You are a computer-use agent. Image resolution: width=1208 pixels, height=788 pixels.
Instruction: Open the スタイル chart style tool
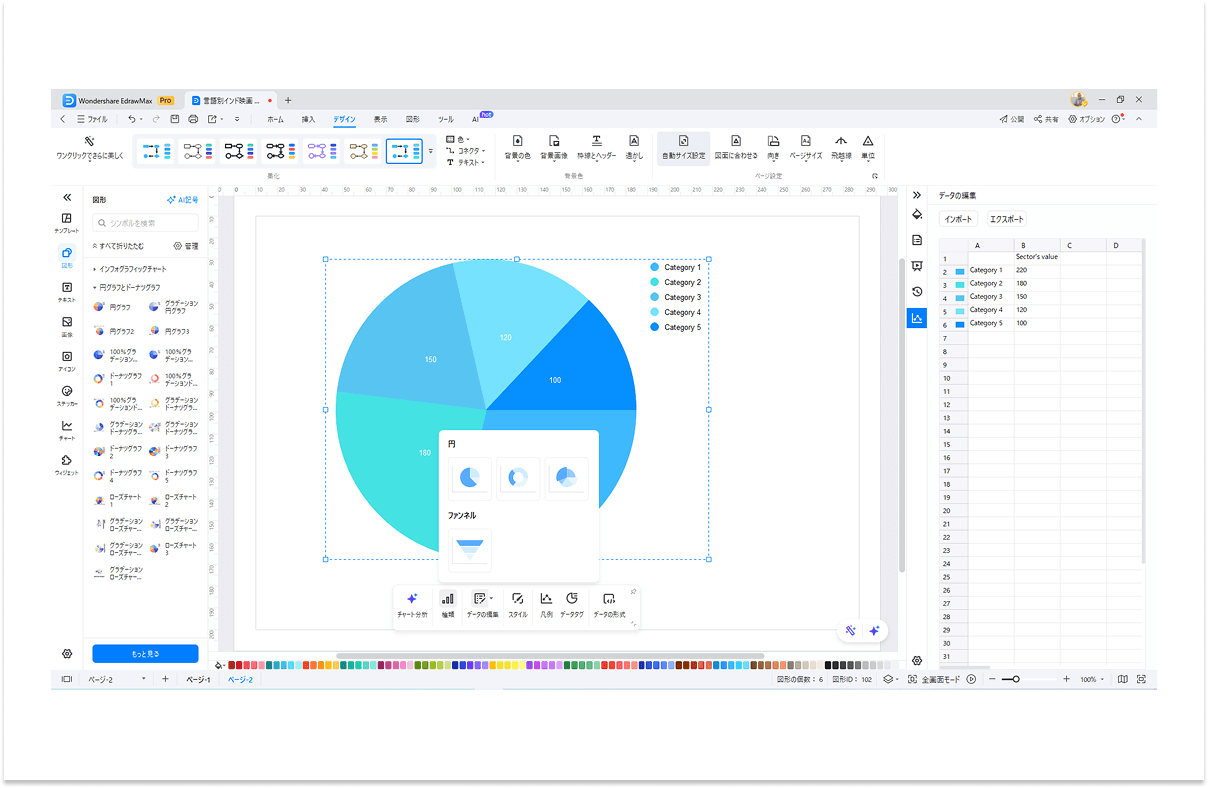(x=518, y=599)
